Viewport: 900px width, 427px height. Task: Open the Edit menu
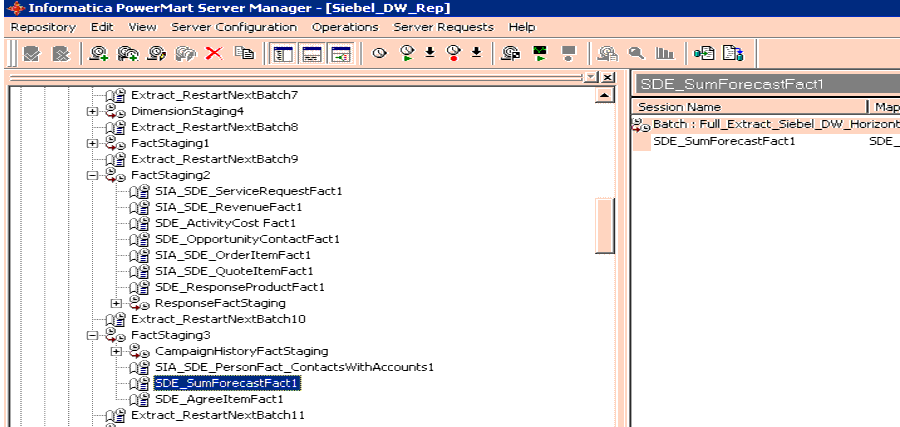(102, 27)
